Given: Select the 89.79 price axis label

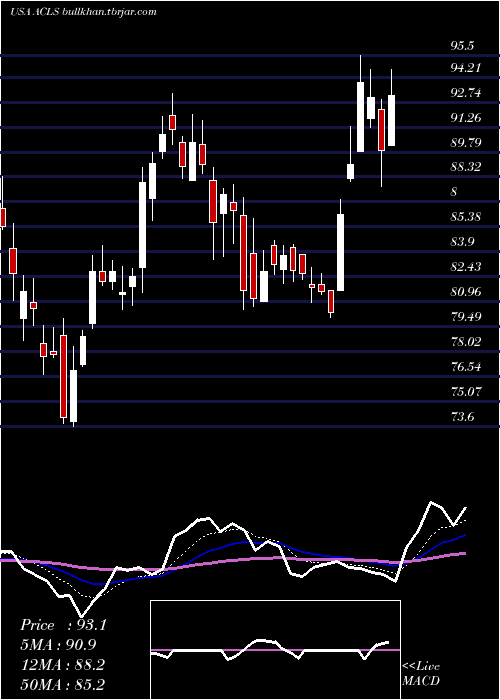Looking at the screenshot, I should coord(466,143).
